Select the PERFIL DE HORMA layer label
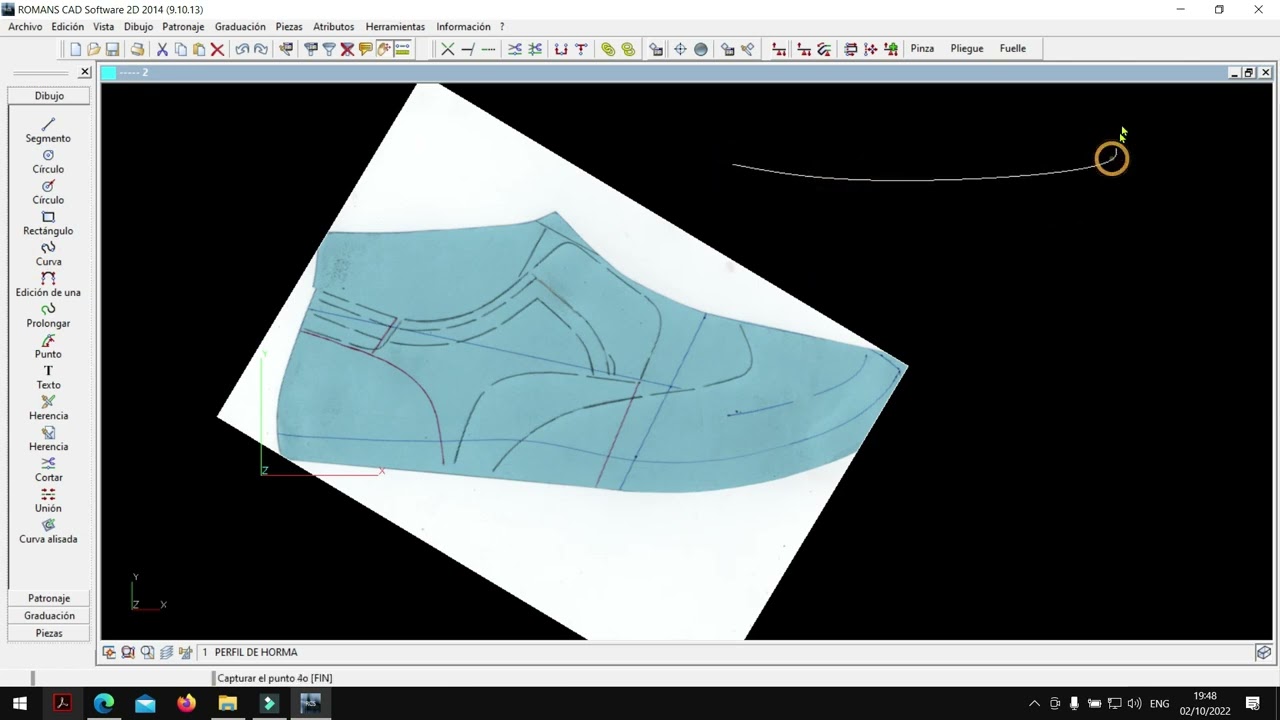Image resolution: width=1280 pixels, height=720 pixels. [x=256, y=652]
